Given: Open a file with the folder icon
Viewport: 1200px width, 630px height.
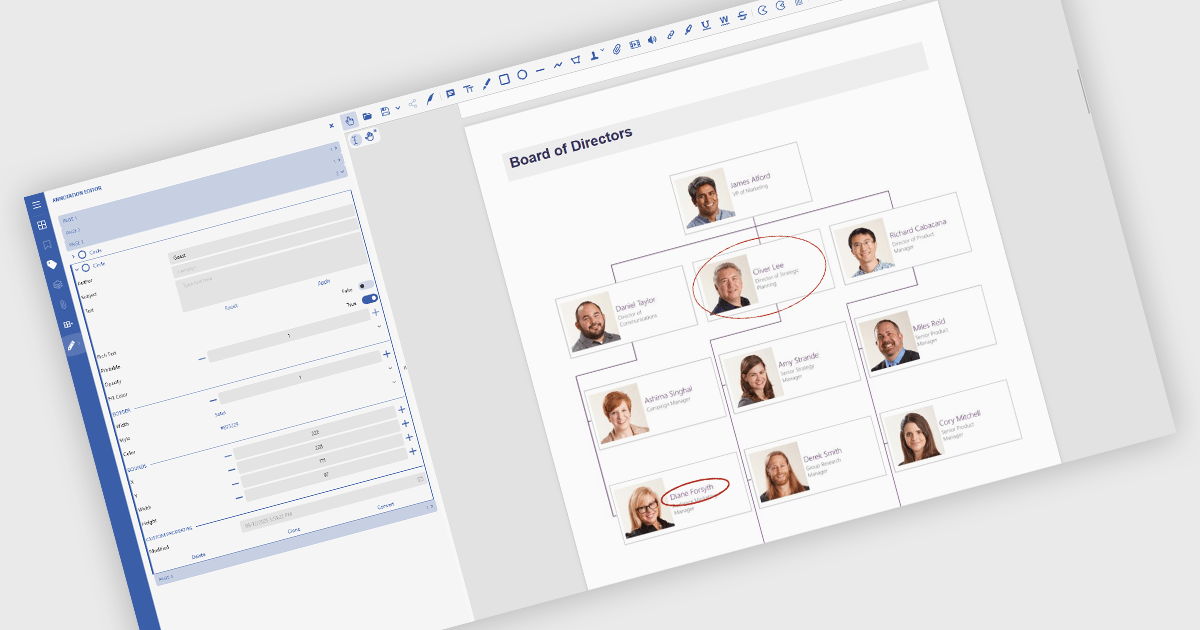Looking at the screenshot, I should (x=368, y=116).
